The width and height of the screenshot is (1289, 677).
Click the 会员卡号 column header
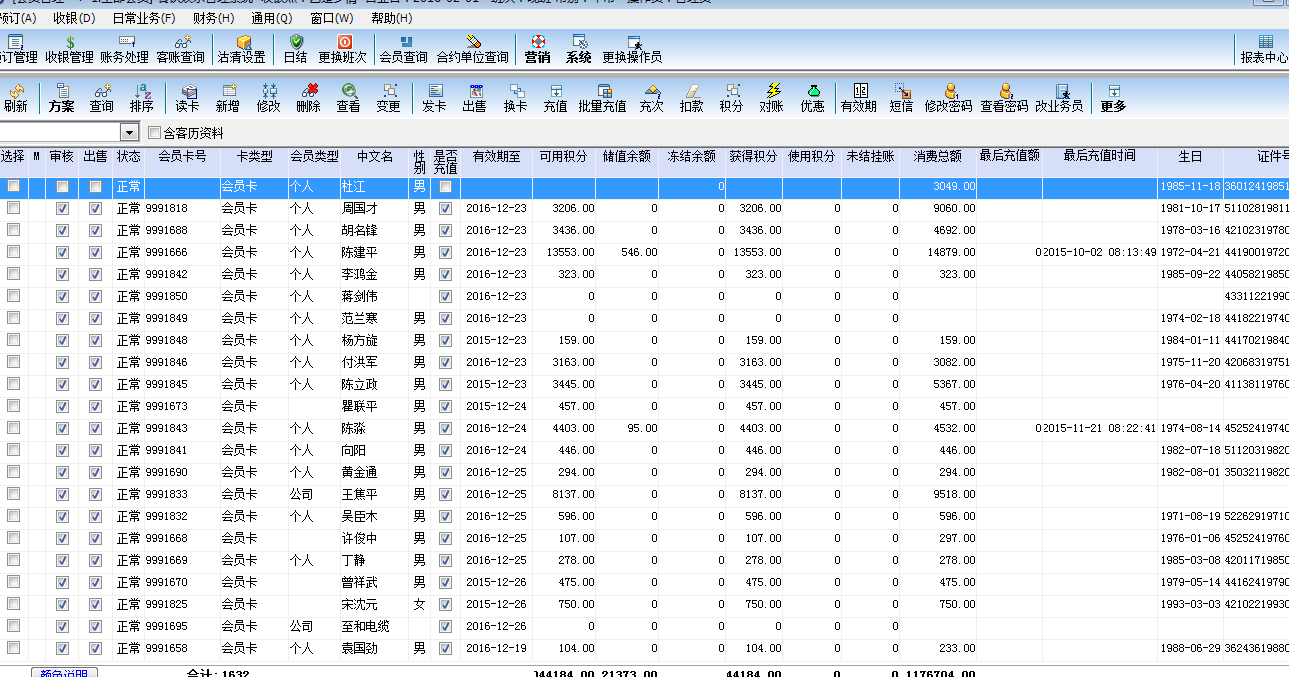182,156
